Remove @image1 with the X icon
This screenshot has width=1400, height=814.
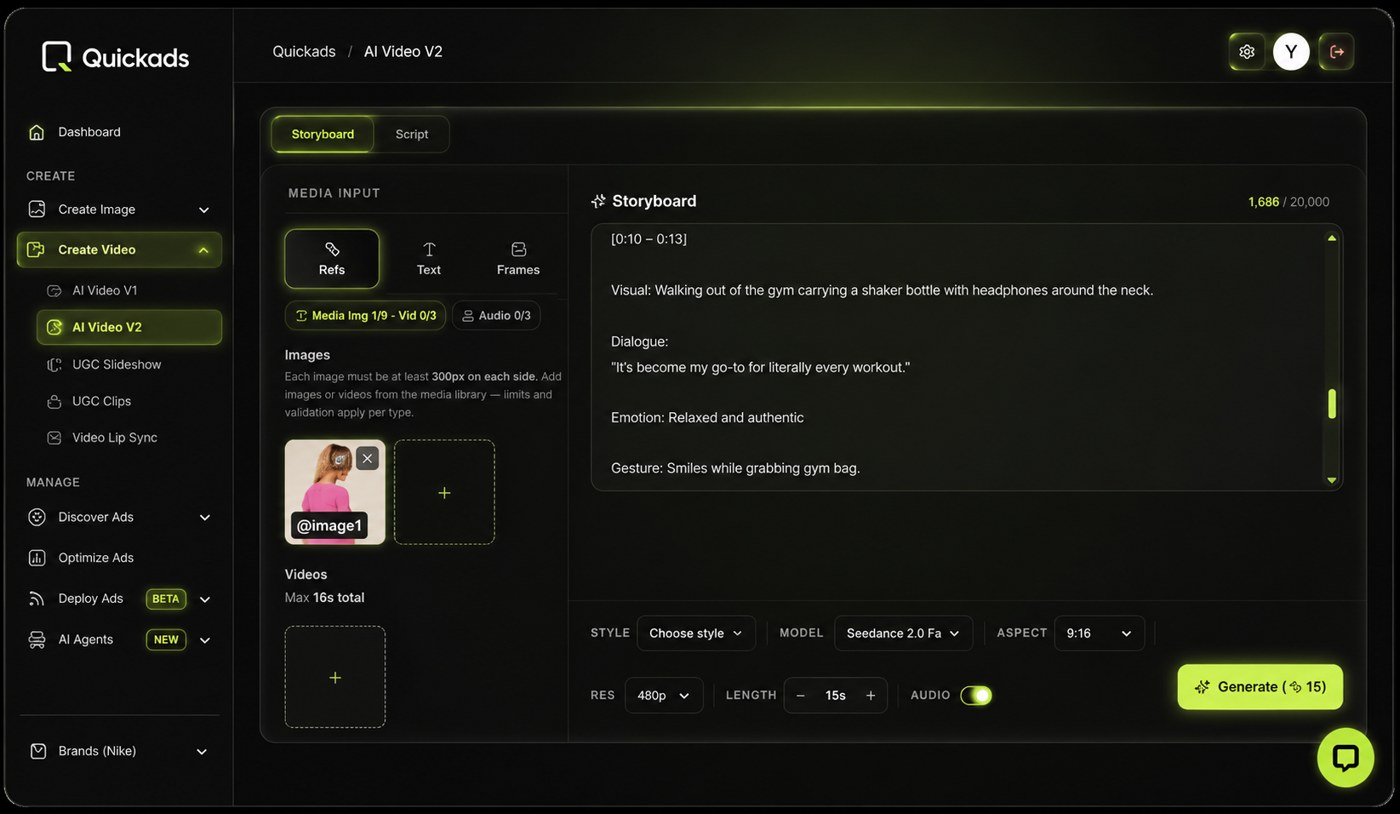(367, 458)
